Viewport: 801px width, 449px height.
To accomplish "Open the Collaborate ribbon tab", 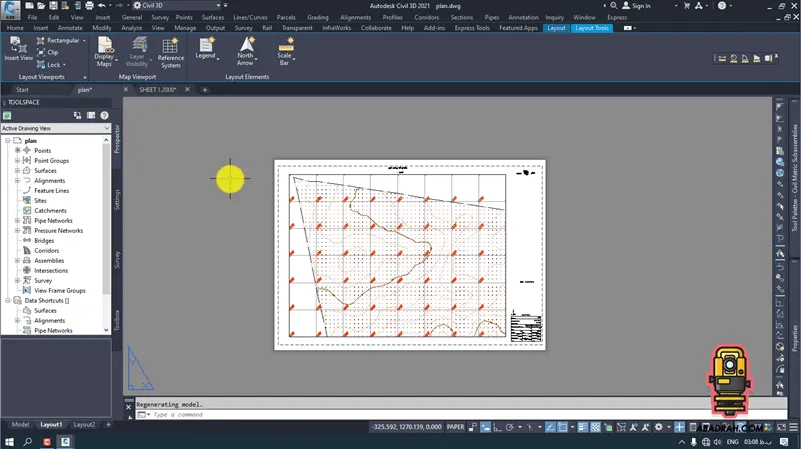I will coord(376,28).
